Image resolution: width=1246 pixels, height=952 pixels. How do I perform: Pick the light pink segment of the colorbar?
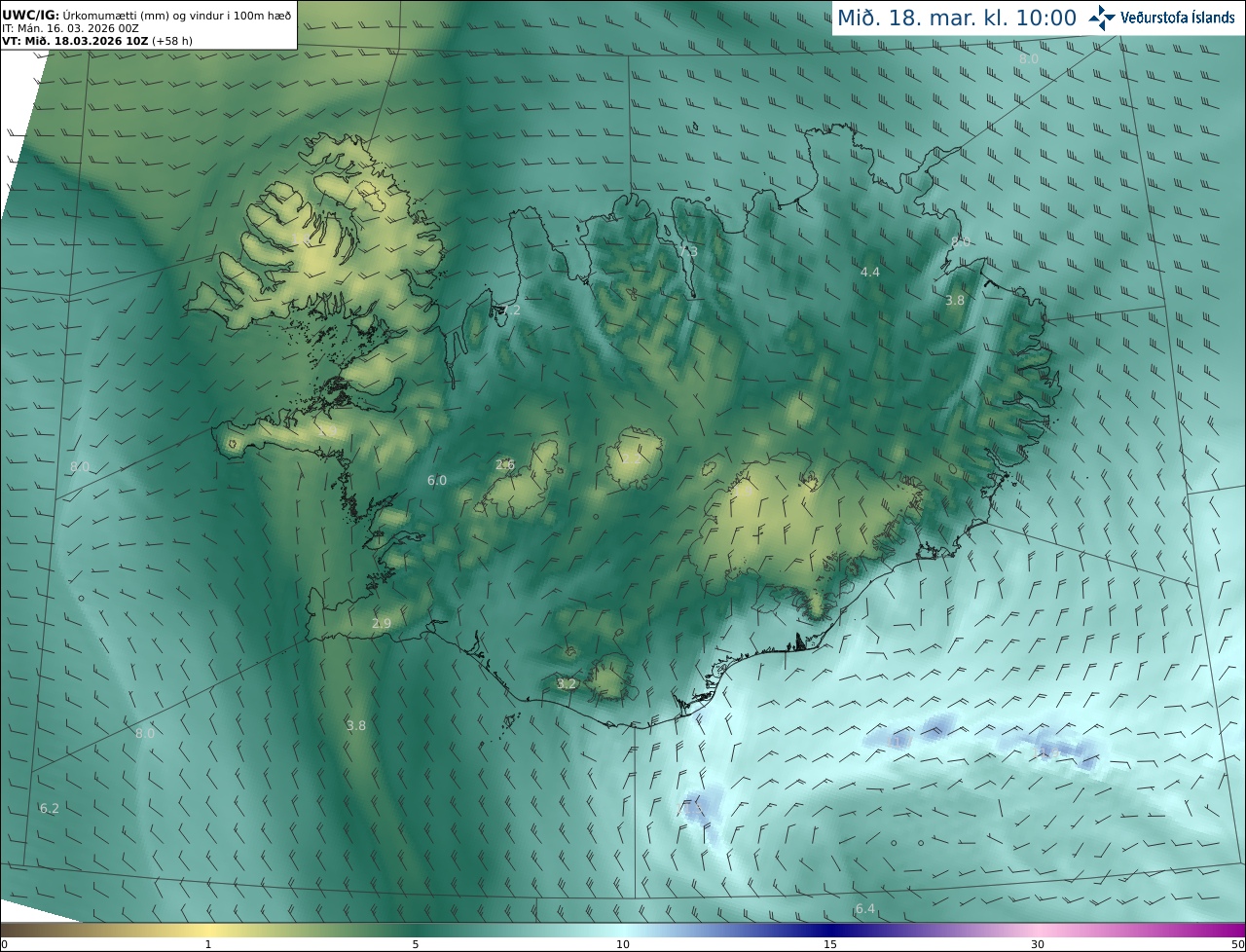(1038, 930)
